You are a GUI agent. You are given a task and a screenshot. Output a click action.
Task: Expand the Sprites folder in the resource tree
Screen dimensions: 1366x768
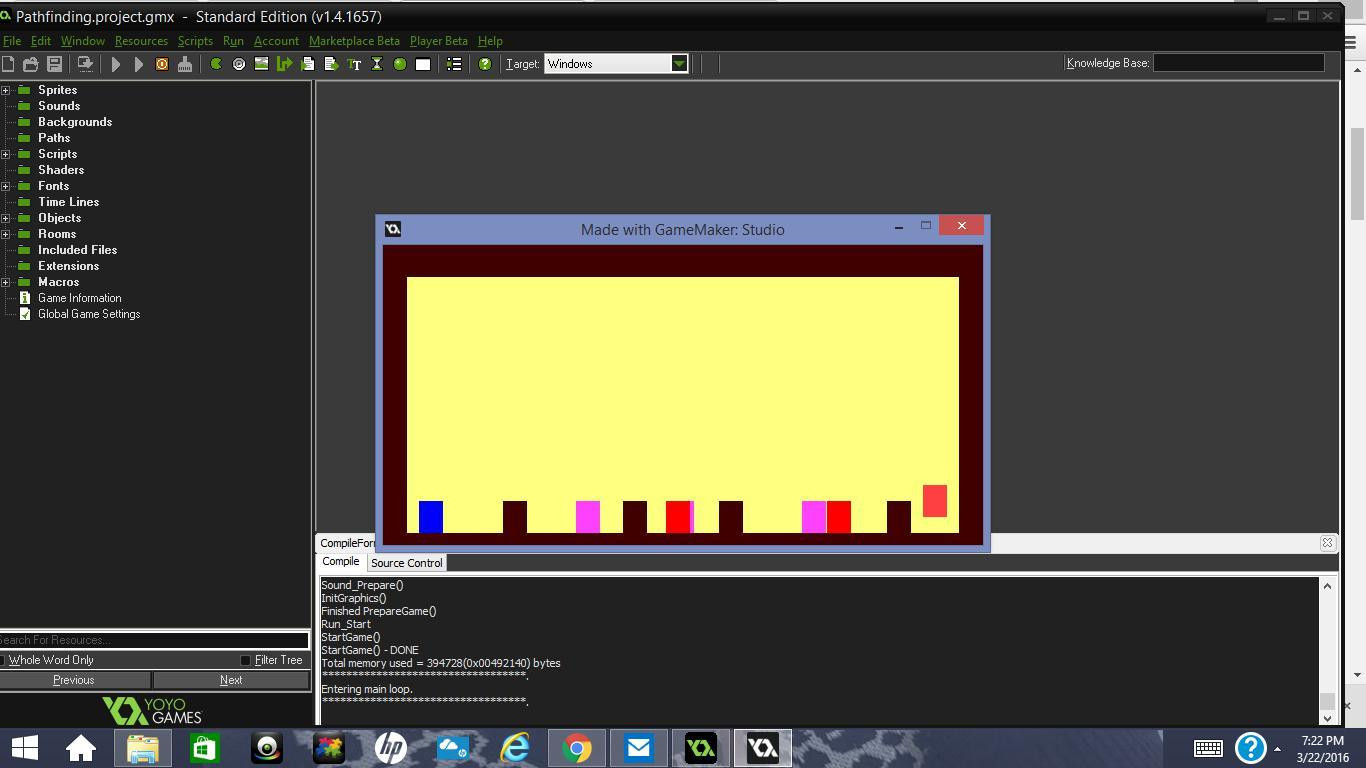tap(5, 90)
